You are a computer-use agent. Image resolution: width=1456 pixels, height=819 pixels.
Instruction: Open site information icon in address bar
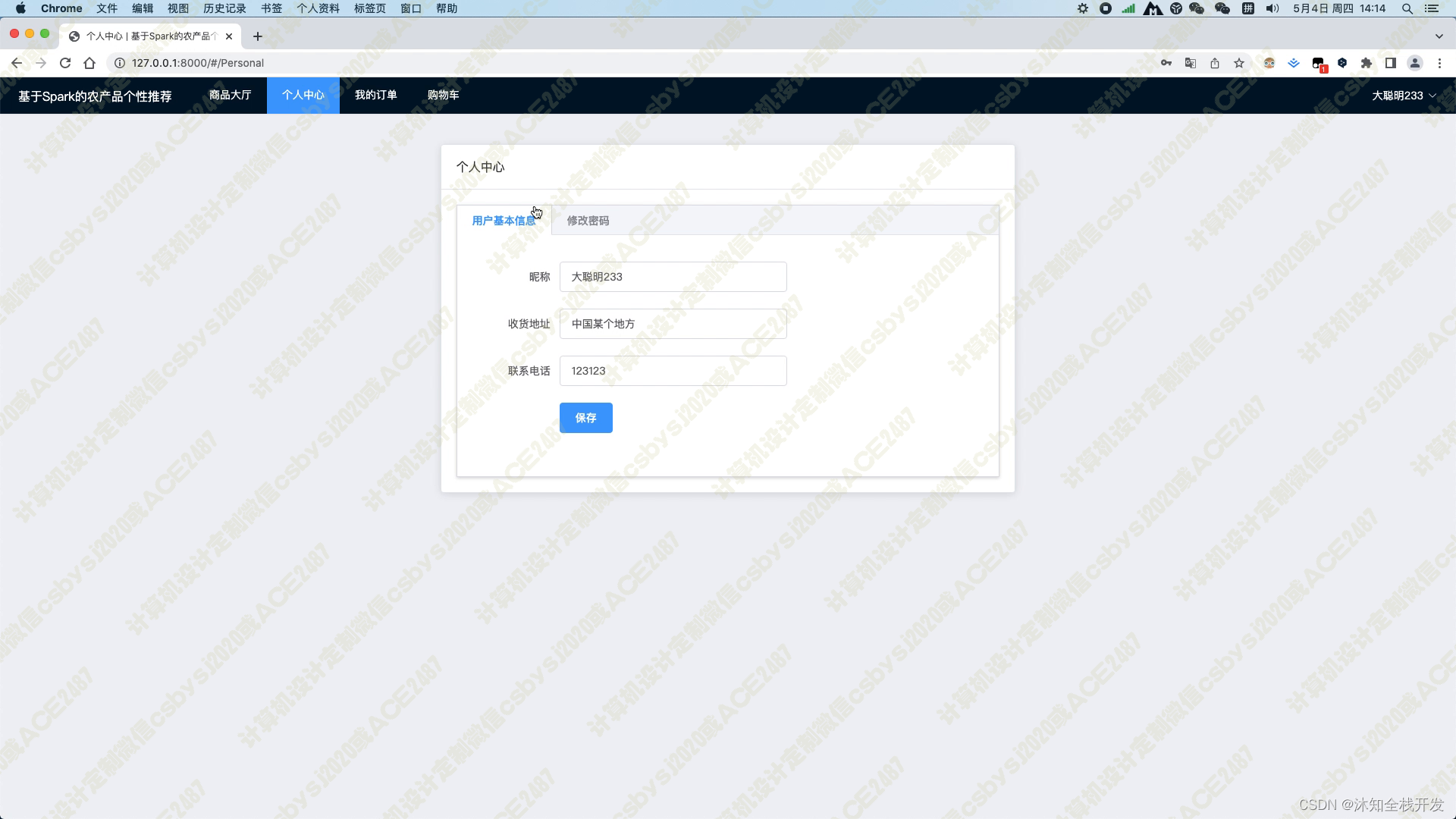[119, 63]
